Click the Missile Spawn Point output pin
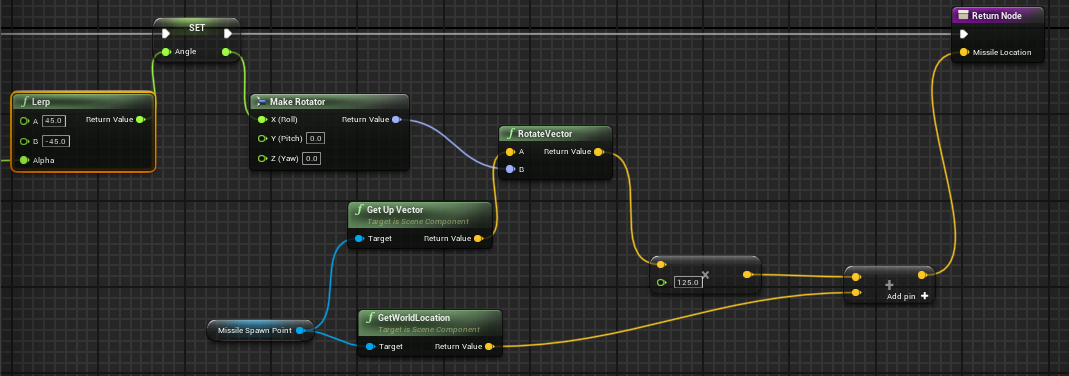 [x=301, y=330]
